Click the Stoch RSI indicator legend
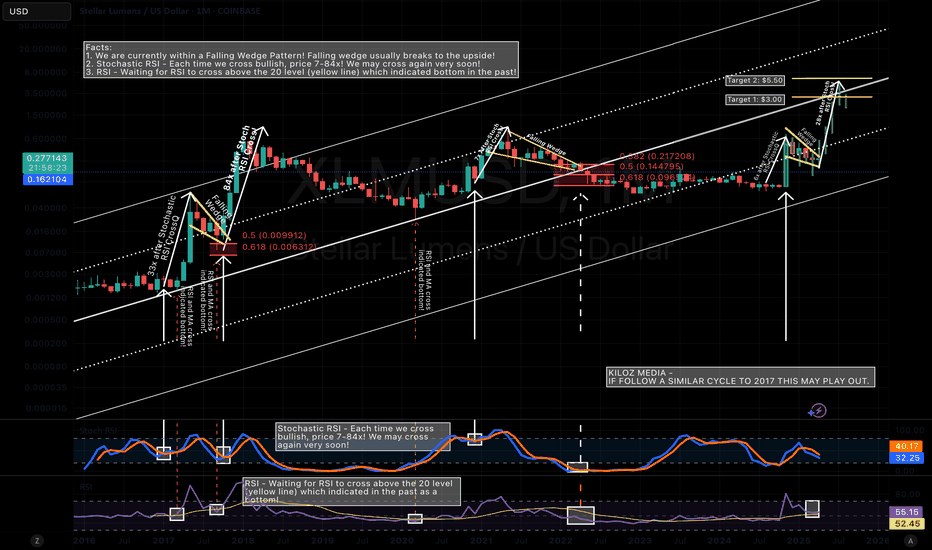Viewport: 932px width, 550px height. 98,430
